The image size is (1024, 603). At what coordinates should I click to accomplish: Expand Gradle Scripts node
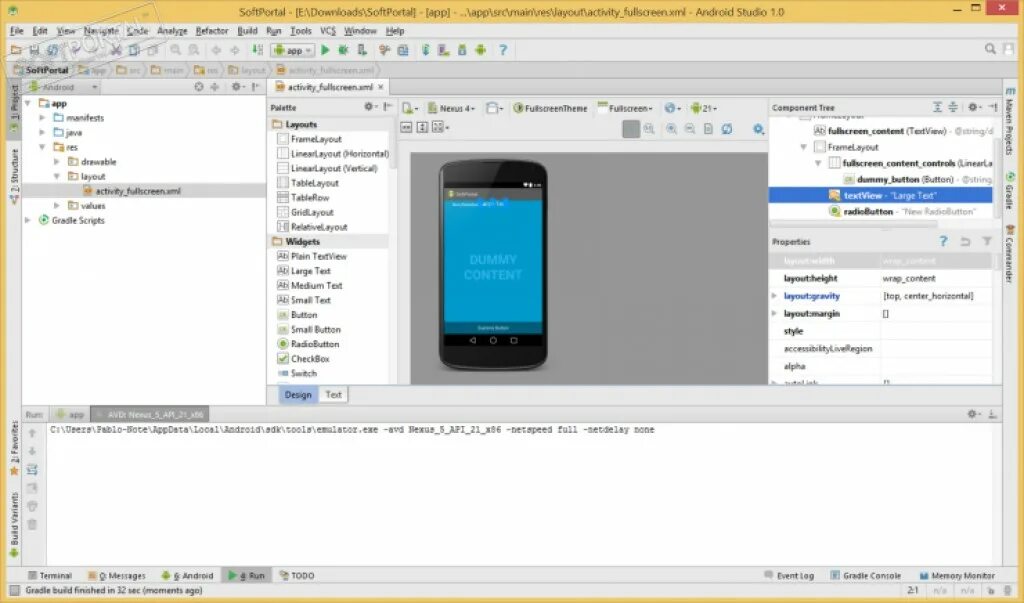[28, 220]
